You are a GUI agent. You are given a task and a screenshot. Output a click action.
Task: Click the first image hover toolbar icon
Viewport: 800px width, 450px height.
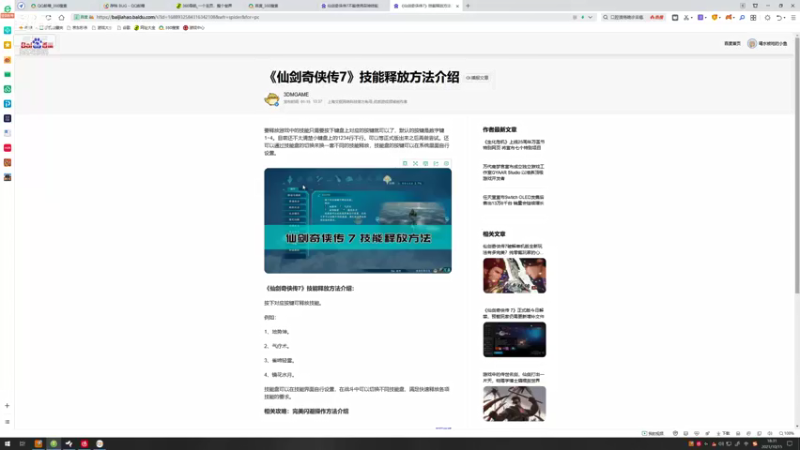[405, 163]
